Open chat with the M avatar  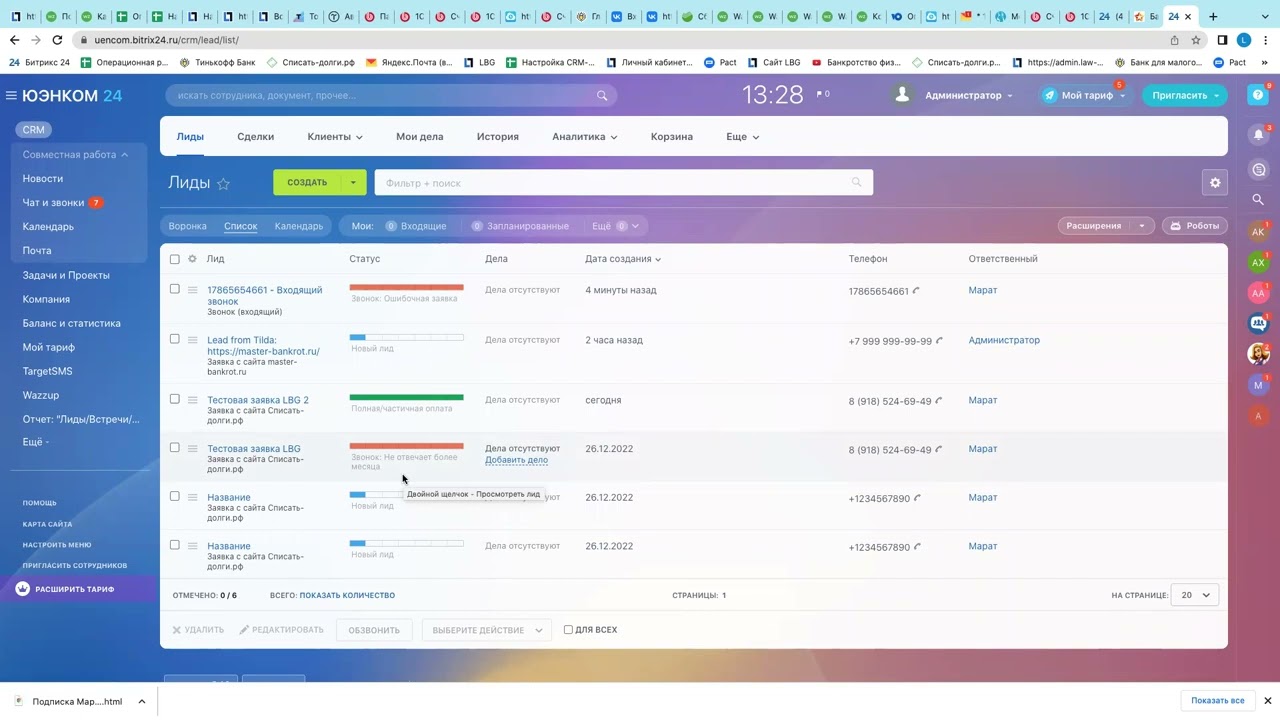coord(1258,385)
